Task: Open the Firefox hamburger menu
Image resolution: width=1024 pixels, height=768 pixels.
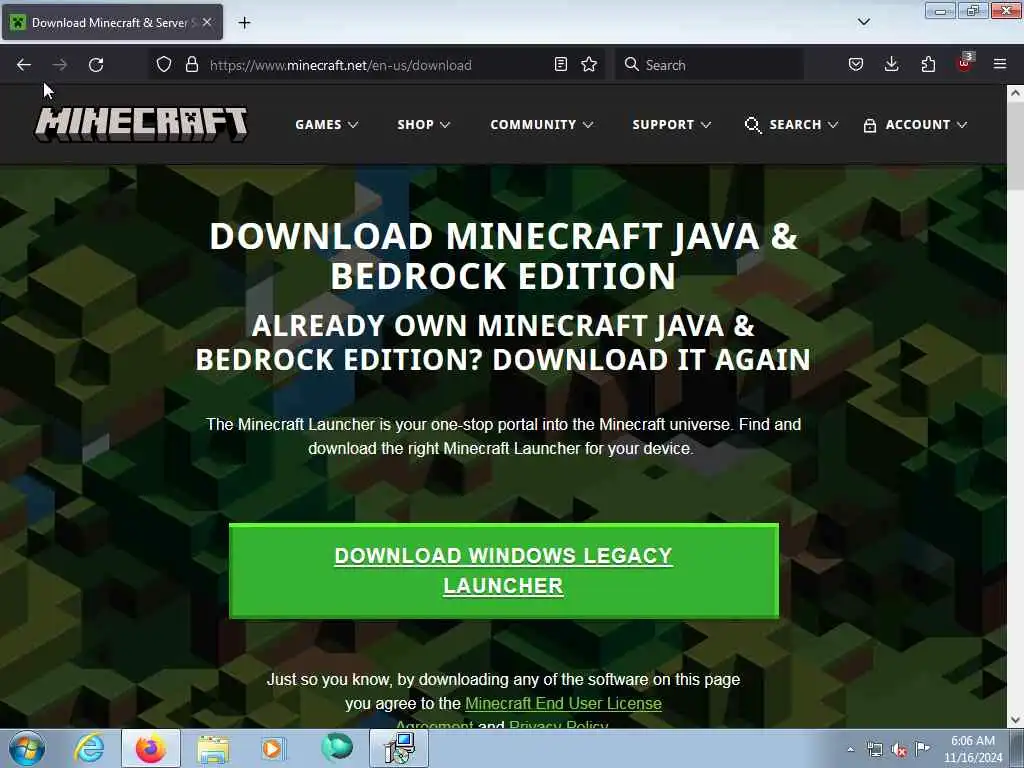Action: coord(1000,64)
